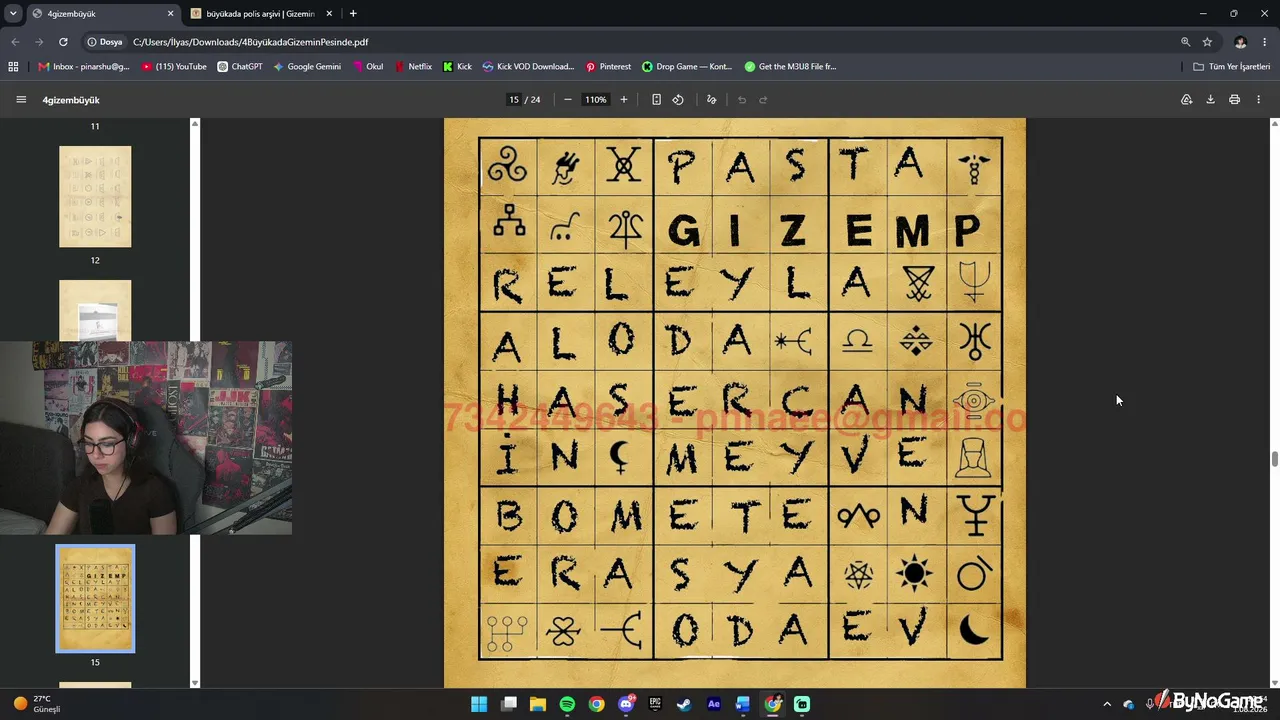This screenshot has height=720, width=1280.
Task: Open the PDF viewer more actions menu
Action: pyautogui.click(x=1258, y=100)
